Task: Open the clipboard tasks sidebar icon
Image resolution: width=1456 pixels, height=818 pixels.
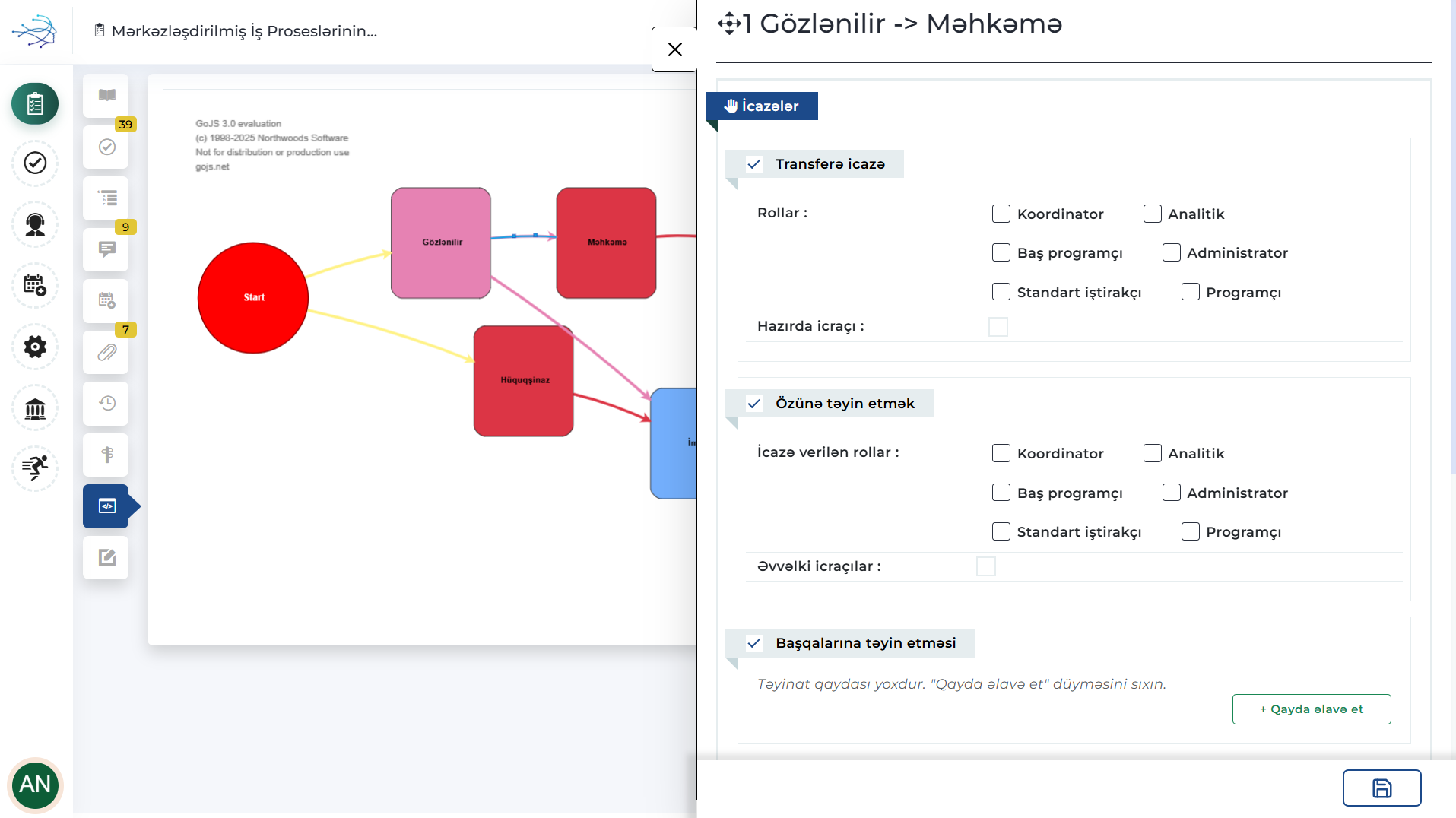Action: click(35, 103)
